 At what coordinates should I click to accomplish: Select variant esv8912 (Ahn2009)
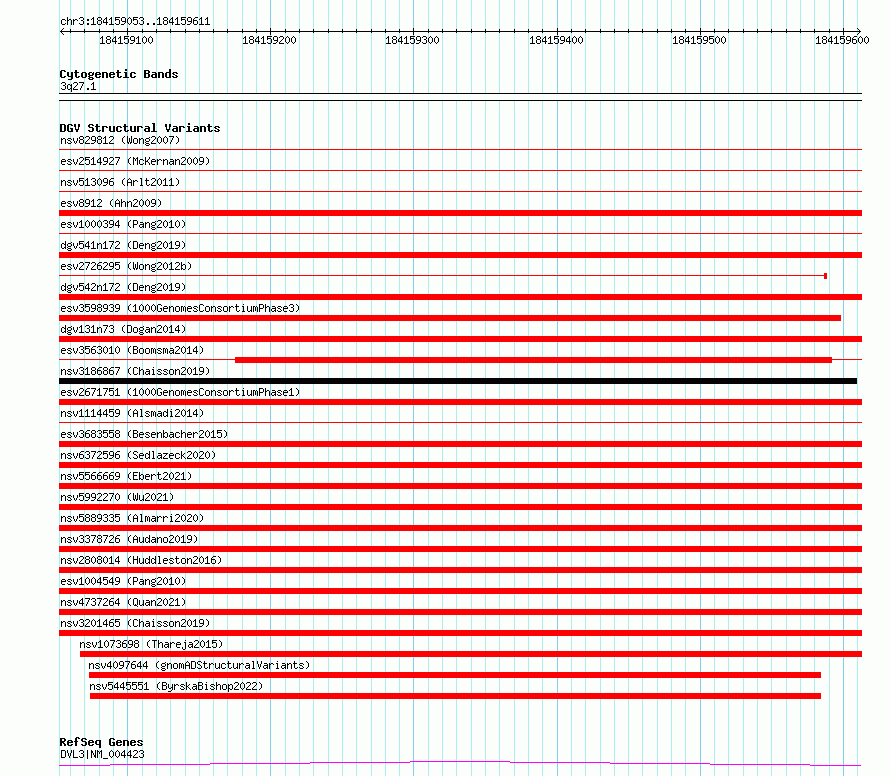pyautogui.click(x=111, y=203)
